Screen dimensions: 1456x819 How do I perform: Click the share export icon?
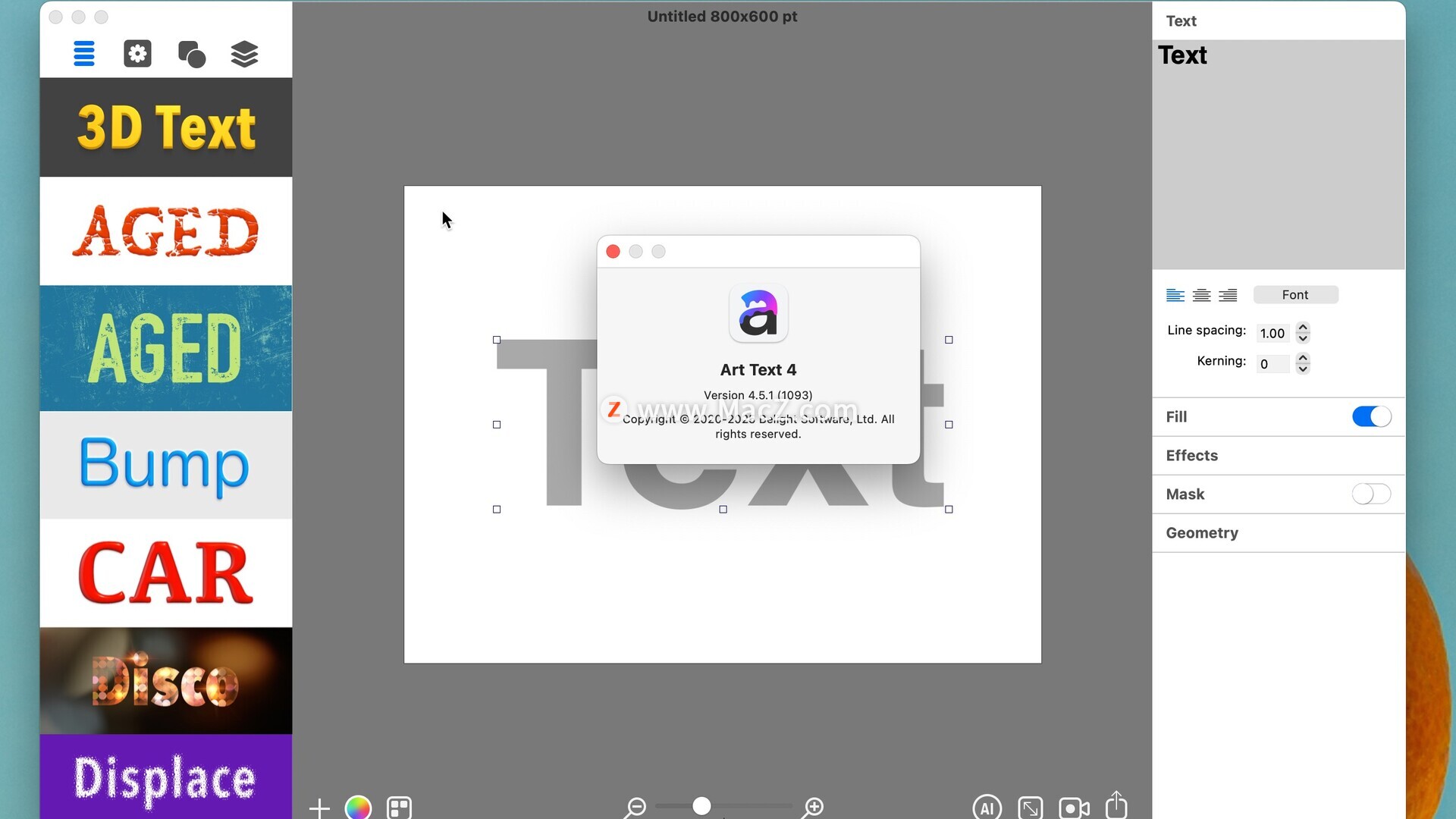(x=1116, y=805)
